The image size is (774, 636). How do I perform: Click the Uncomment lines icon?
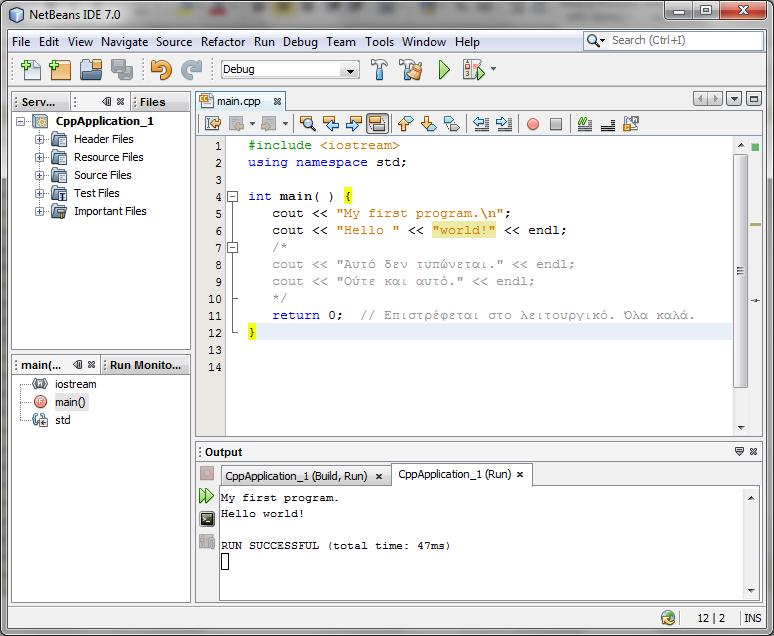[x=608, y=124]
